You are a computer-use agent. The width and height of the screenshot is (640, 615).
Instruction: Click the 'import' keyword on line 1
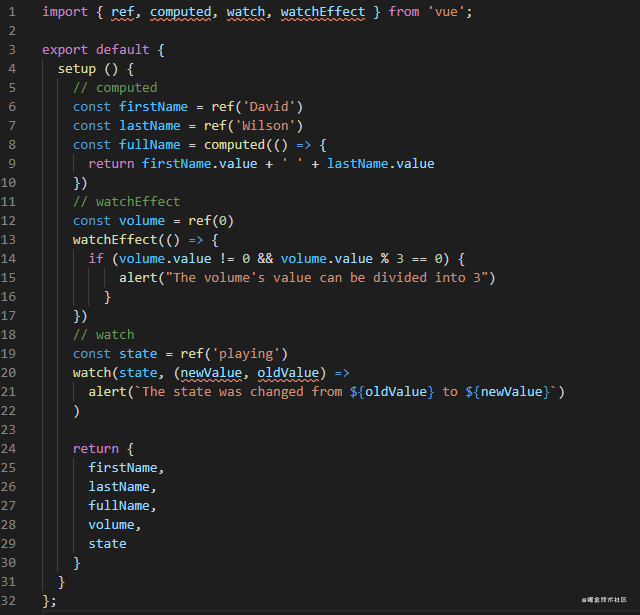click(65, 12)
